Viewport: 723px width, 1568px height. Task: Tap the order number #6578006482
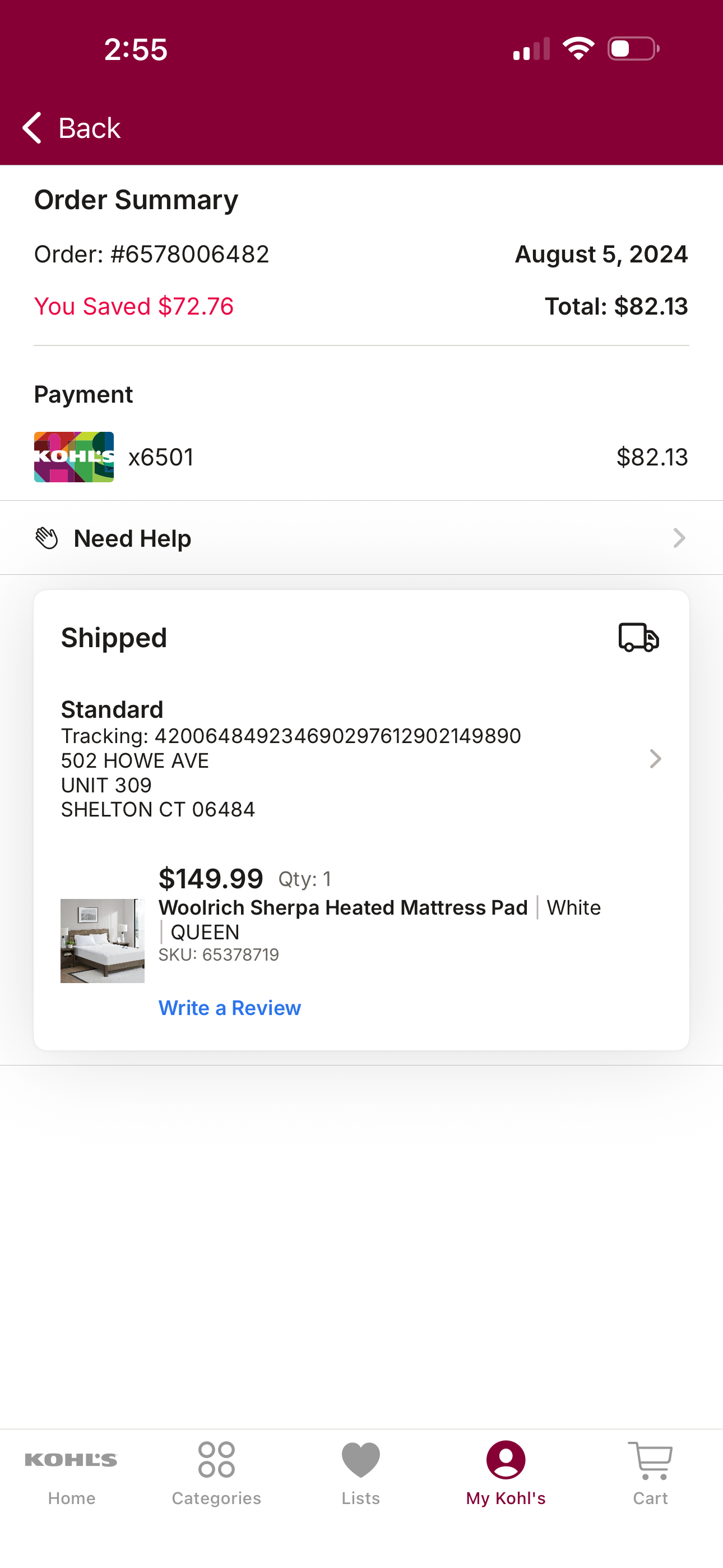click(190, 255)
